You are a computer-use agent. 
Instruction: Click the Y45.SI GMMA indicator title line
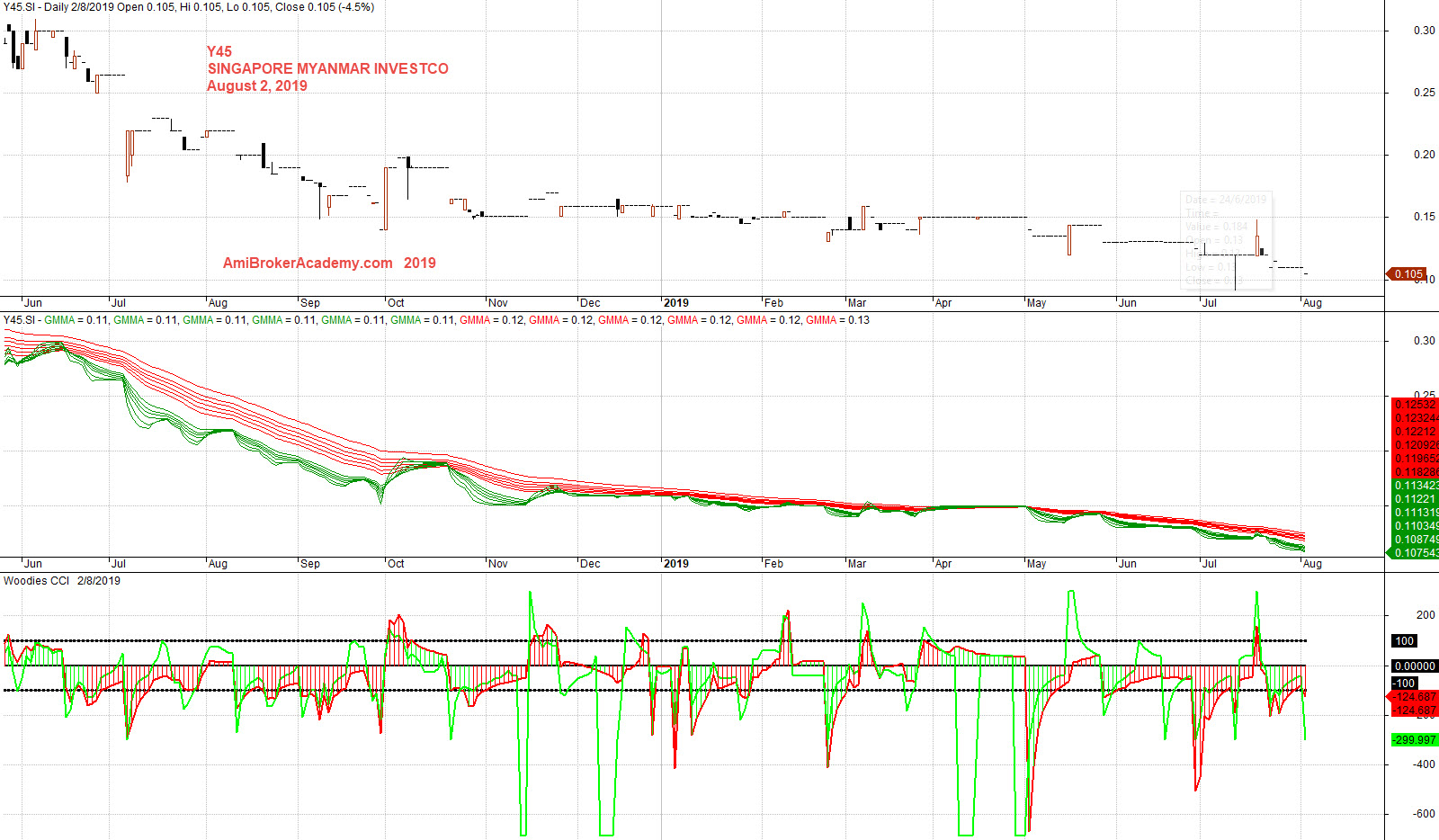(436, 320)
